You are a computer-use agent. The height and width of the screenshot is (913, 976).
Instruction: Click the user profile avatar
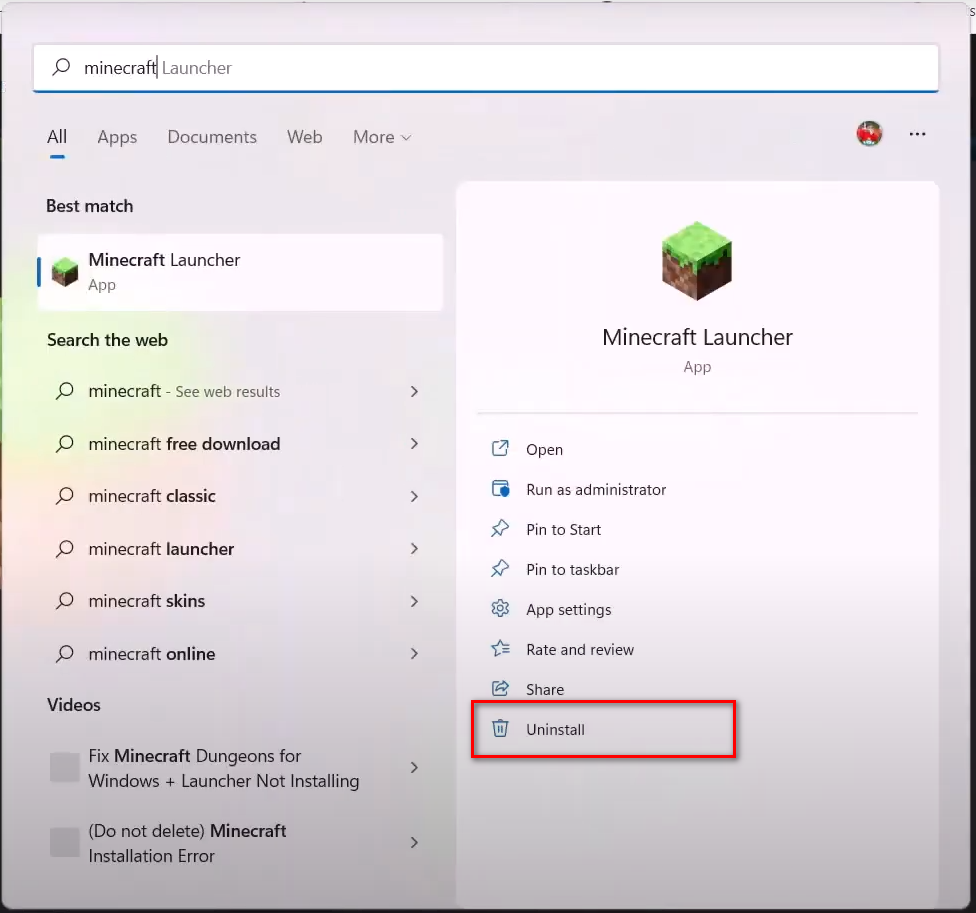click(869, 134)
